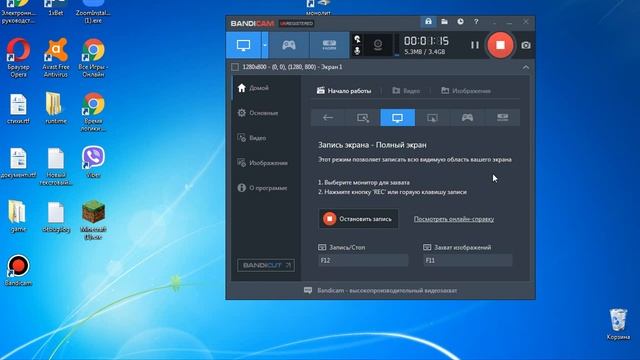Click Остановить запись button
Viewport: 640px width, 360px height.
[358, 219]
